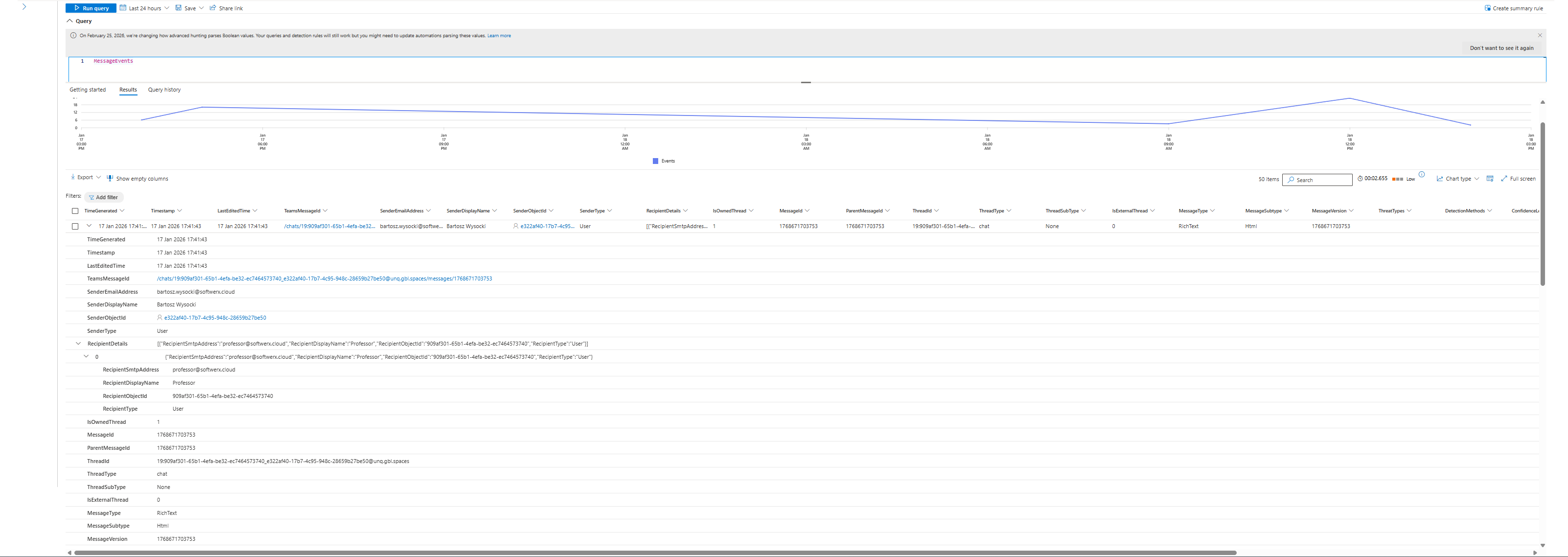
Task: Collapse the RecipientDetails field expander
Action: point(78,343)
